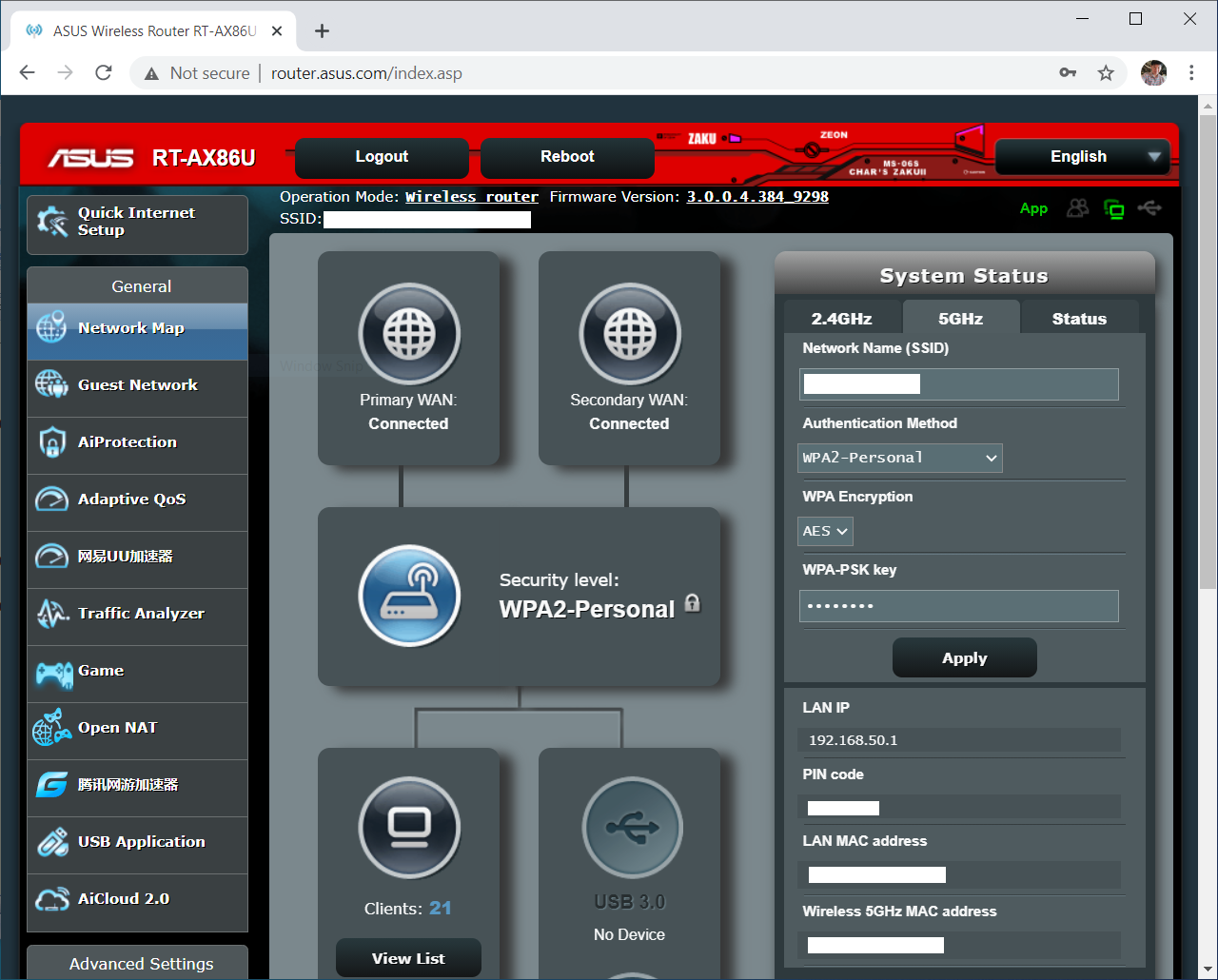Screen dimensions: 1218x980
Task: Expand the Authentication Method WPA2-Personal dropdown
Action: tap(900, 458)
